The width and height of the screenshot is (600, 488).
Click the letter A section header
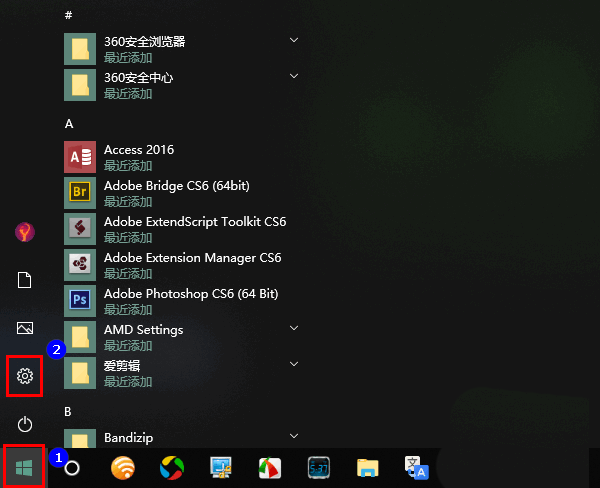click(x=69, y=124)
